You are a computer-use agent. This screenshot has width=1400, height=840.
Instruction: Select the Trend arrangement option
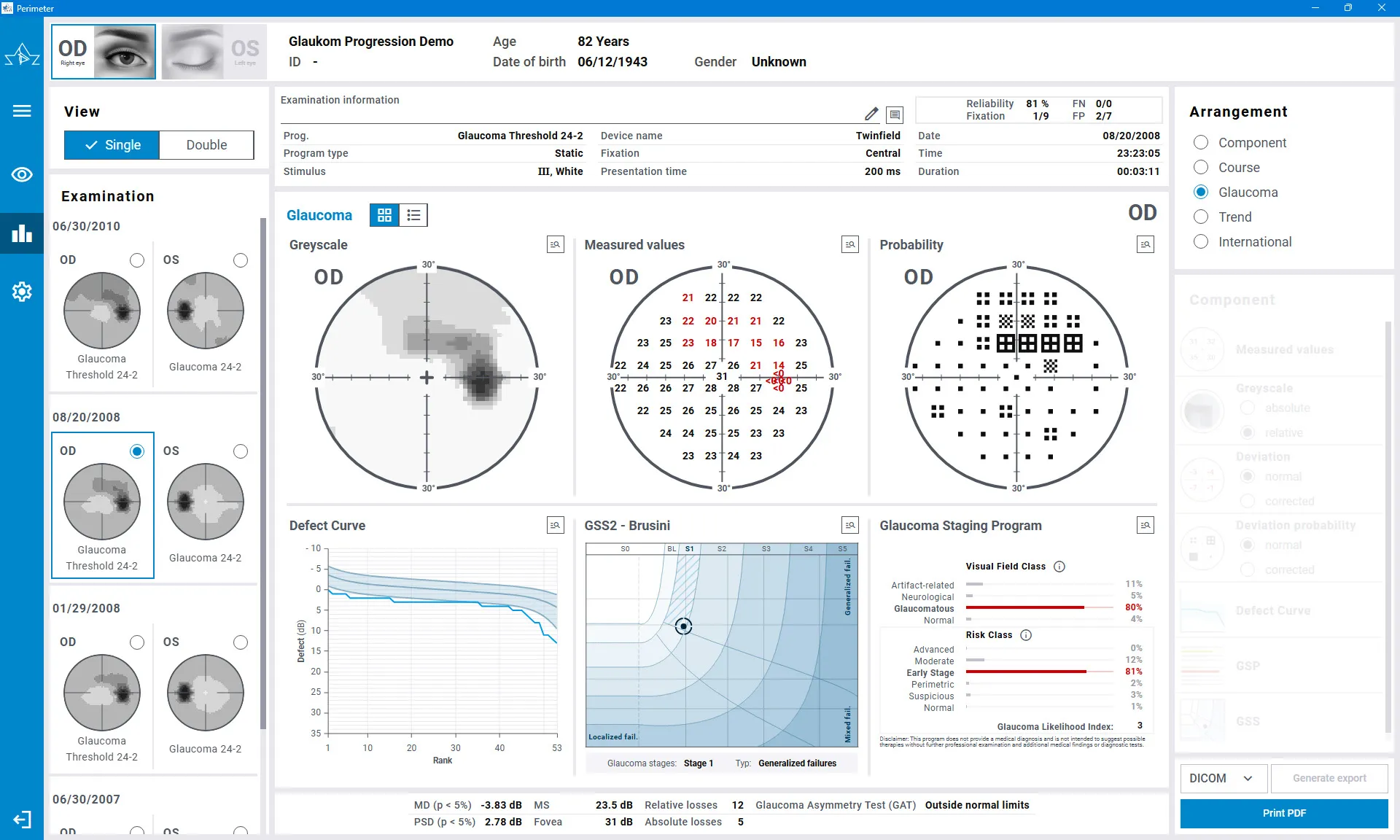point(1201,217)
